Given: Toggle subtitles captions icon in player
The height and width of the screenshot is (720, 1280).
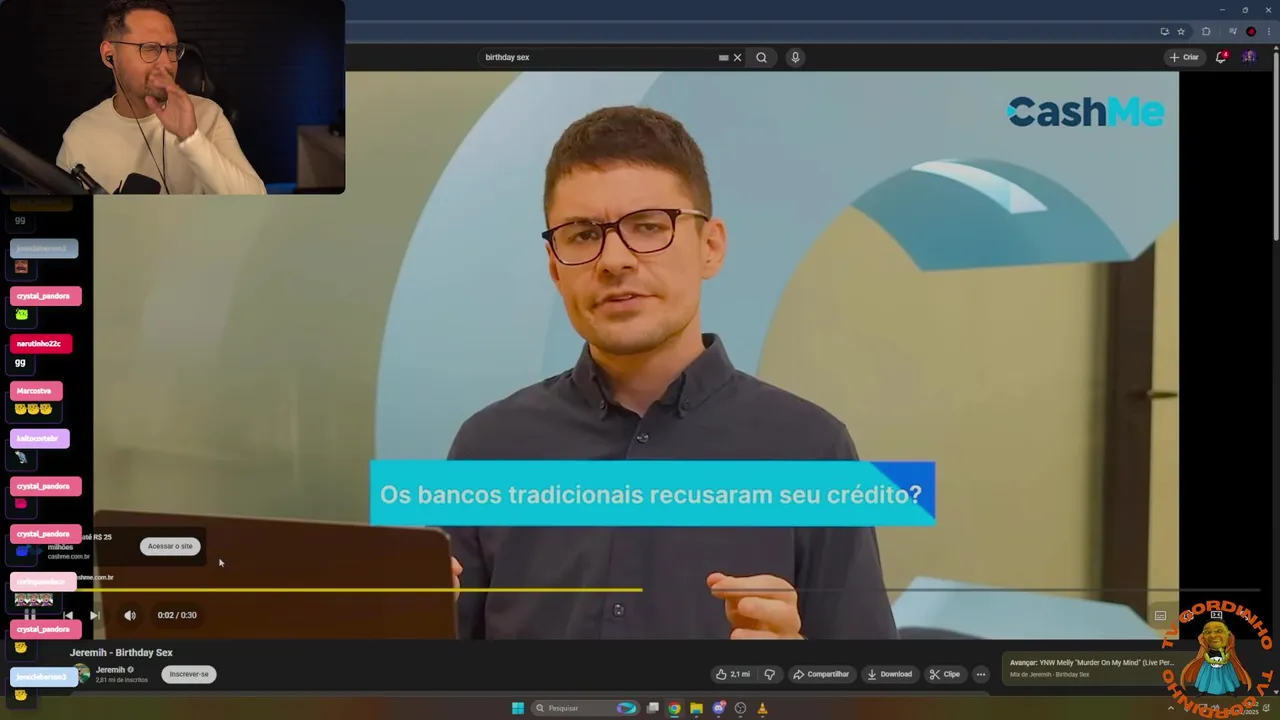Looking at the screenshot, I should [x=1160, y=615].
